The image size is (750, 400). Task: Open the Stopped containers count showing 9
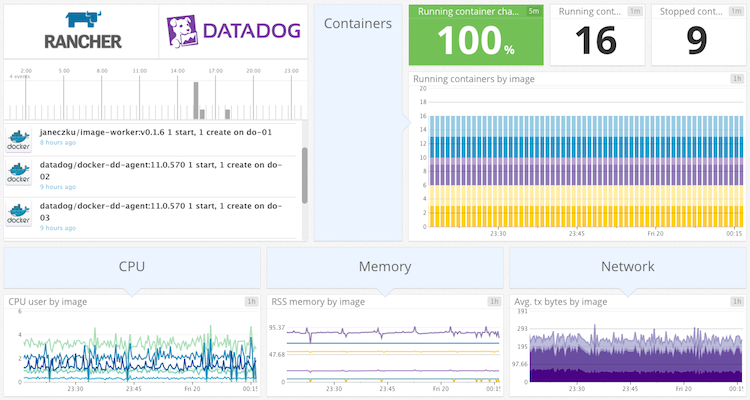click(x=698, y=40)
